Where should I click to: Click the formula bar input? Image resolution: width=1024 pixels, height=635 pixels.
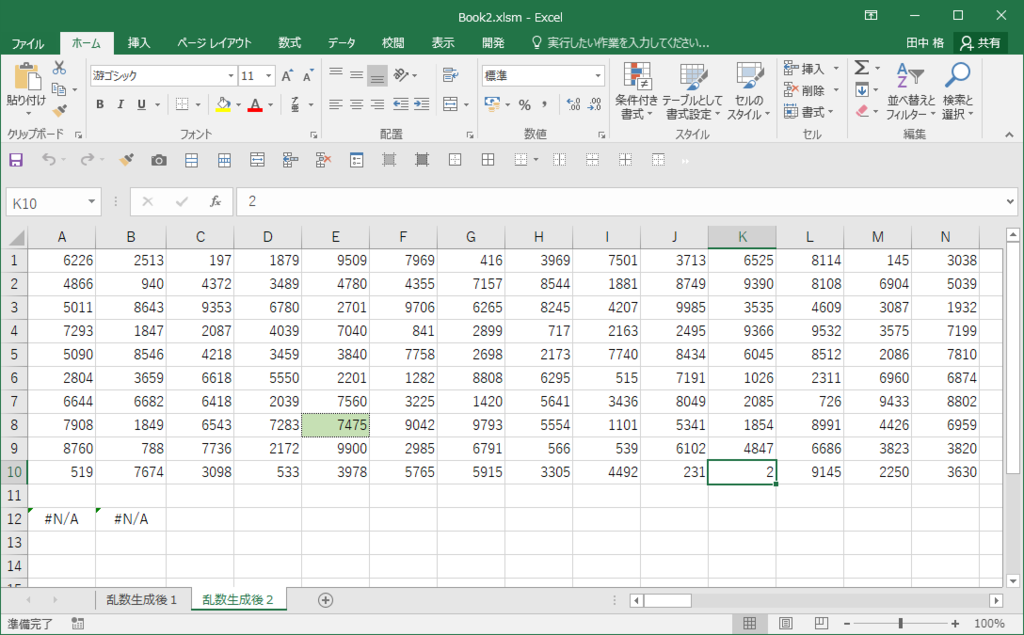click(620, 202)
